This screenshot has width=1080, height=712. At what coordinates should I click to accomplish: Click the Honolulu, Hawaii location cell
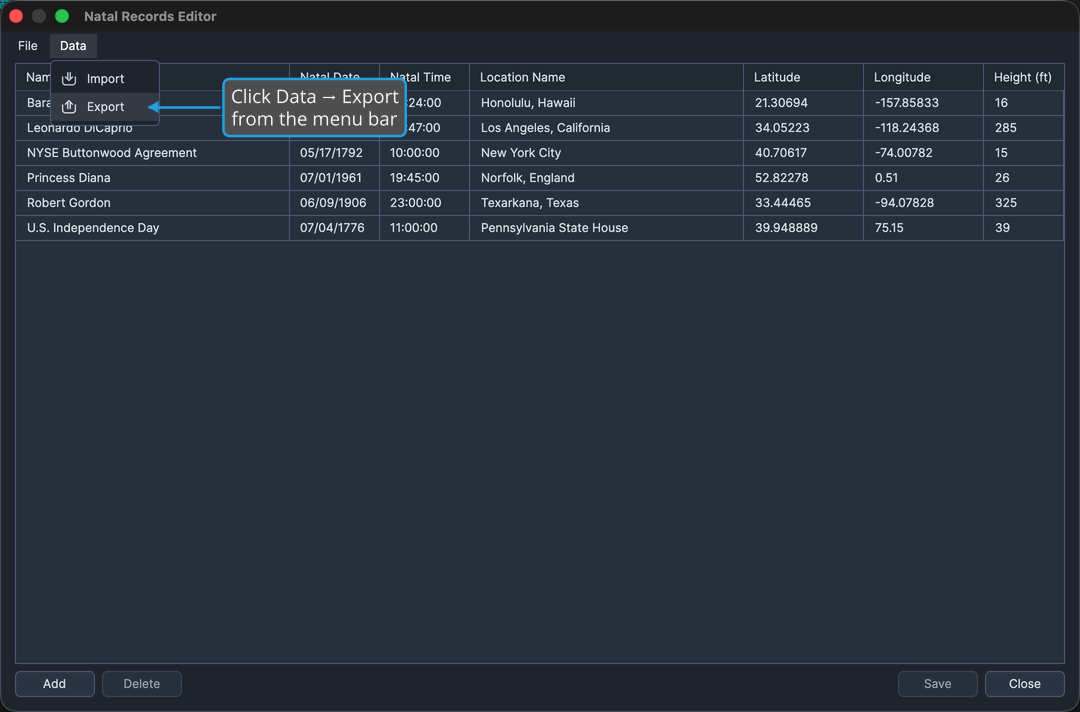click(x=606, y=103)
